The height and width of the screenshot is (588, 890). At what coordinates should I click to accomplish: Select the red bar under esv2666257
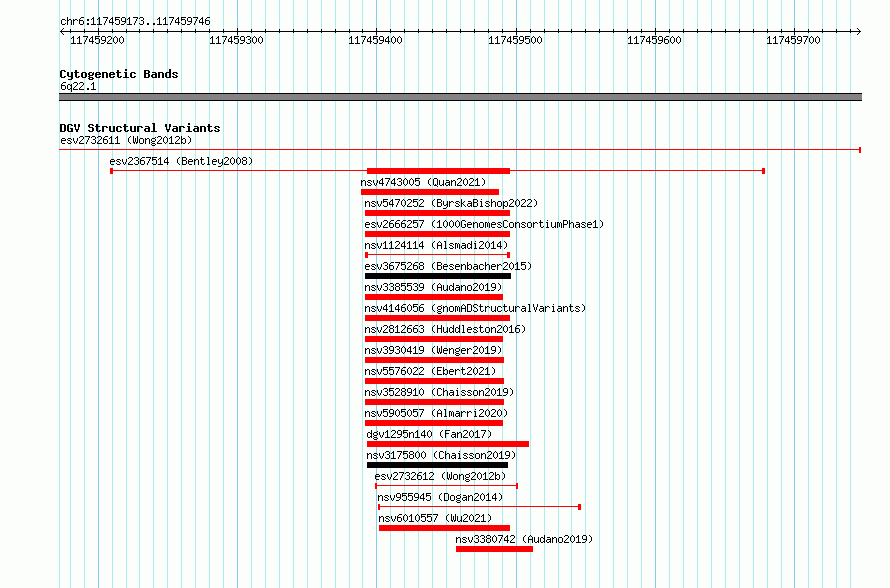tap(437, 234)
